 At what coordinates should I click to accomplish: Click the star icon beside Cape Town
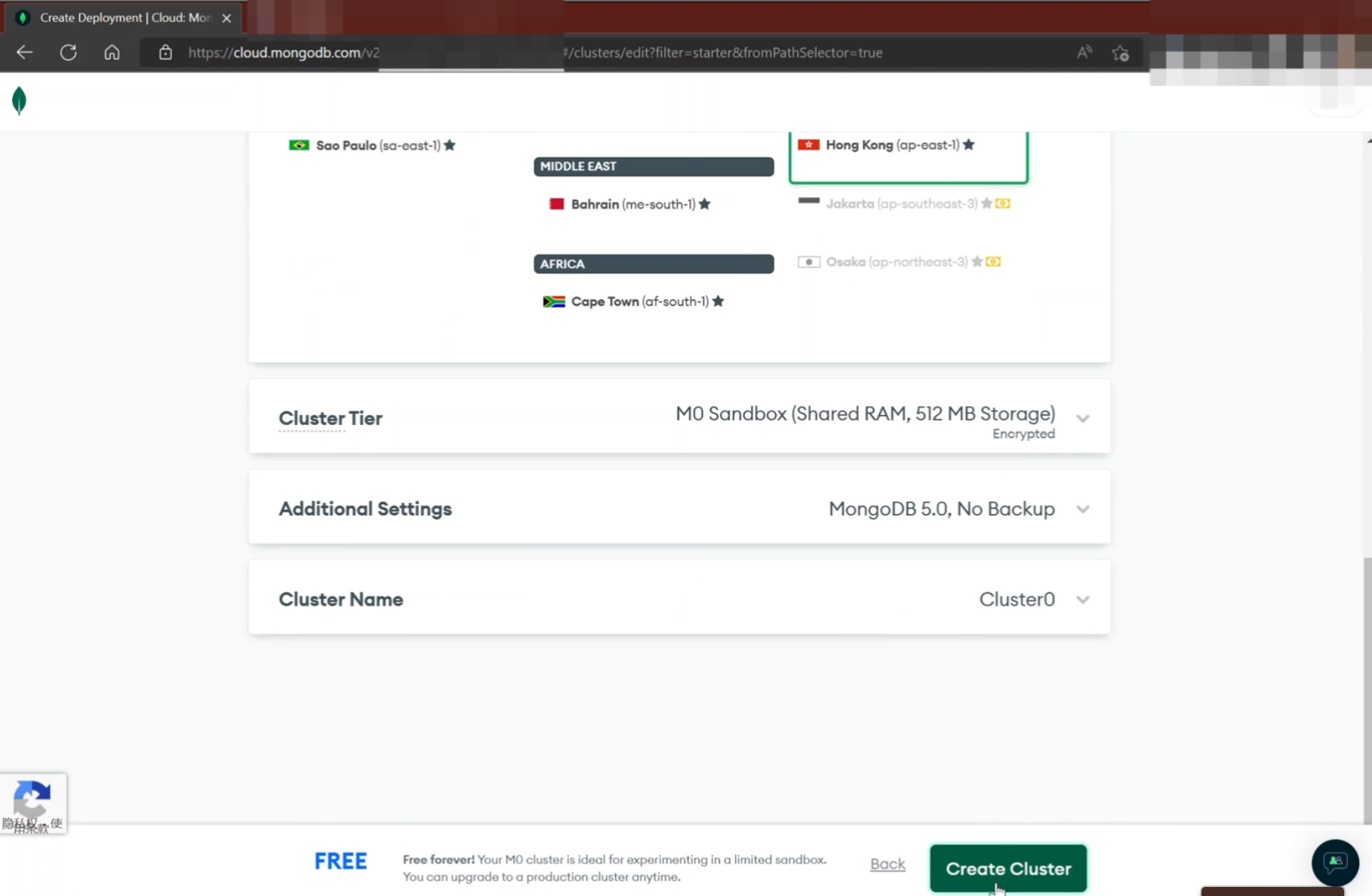pos(718,301)
